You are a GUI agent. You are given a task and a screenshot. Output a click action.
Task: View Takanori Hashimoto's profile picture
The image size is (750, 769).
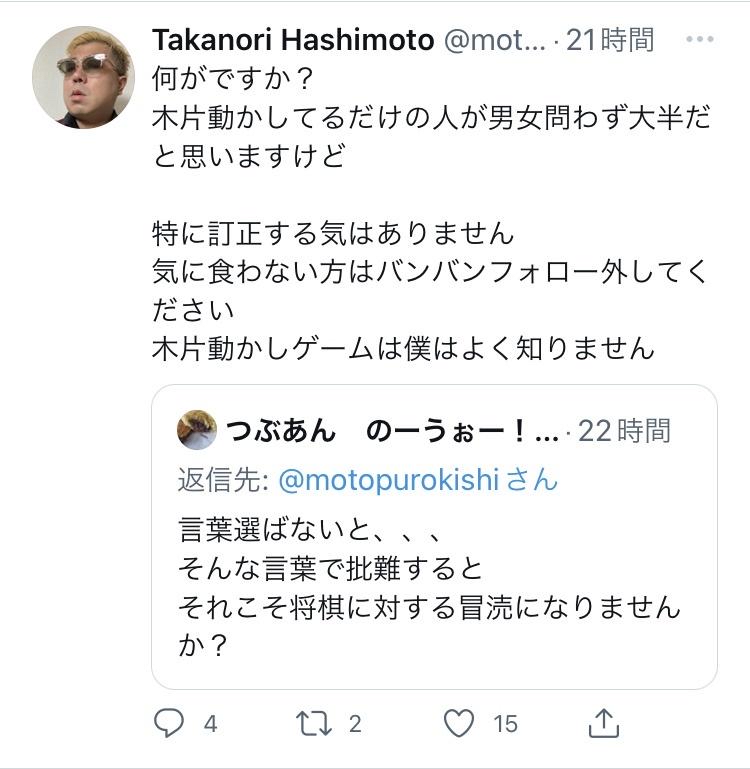tap(83, 77)
